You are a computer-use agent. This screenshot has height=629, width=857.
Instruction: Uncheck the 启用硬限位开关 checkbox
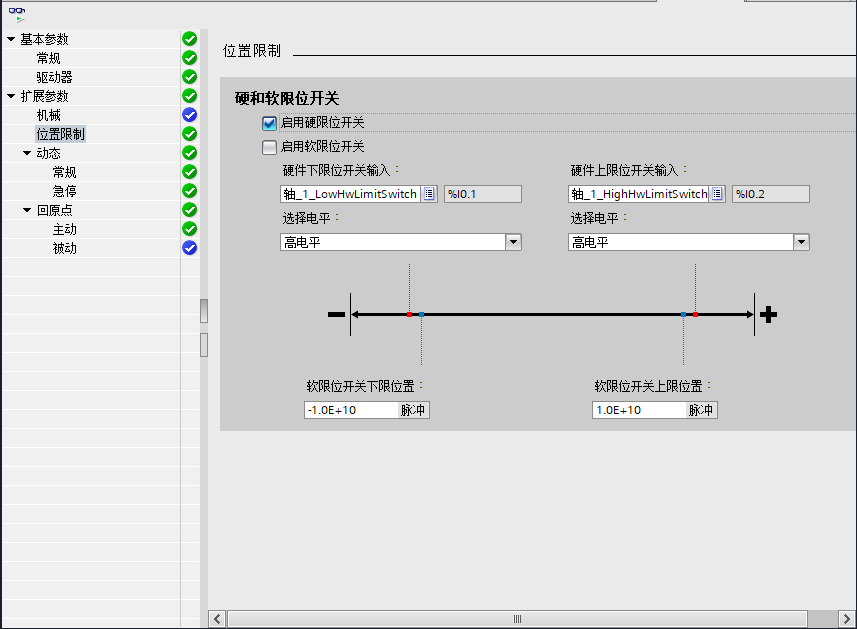tap(268, 124)
